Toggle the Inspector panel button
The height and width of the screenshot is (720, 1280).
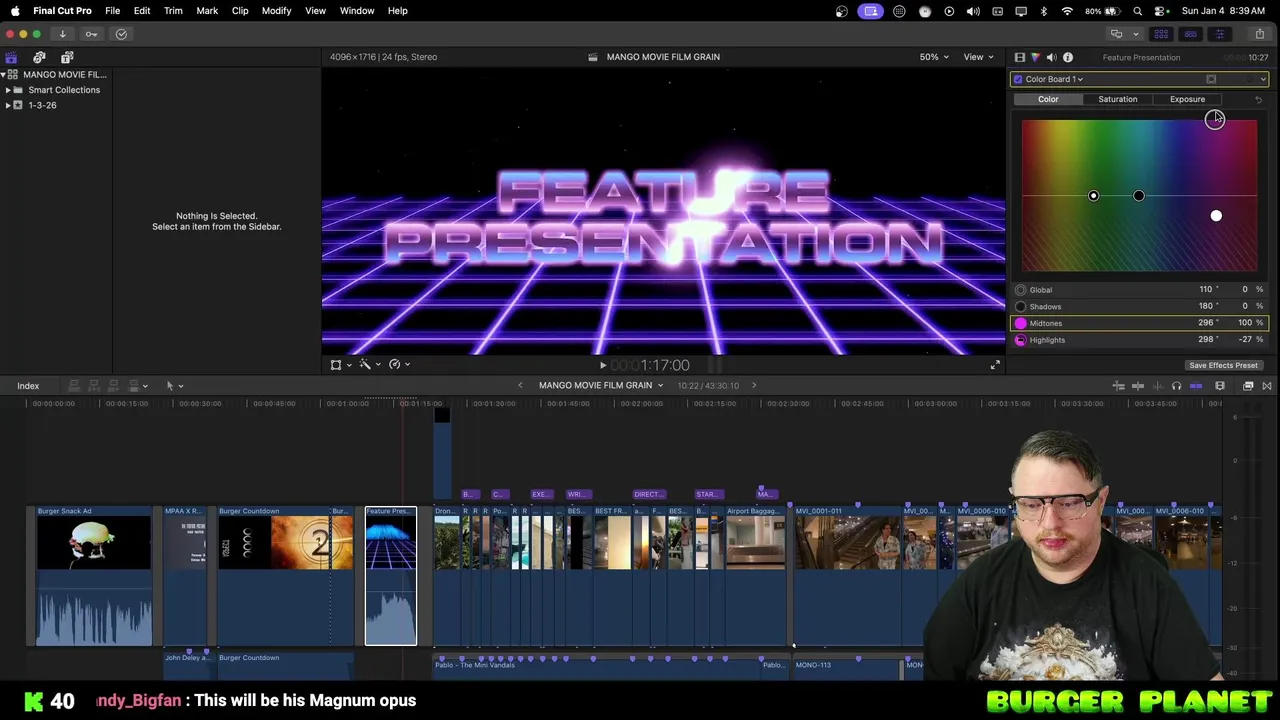(1219, 34)
